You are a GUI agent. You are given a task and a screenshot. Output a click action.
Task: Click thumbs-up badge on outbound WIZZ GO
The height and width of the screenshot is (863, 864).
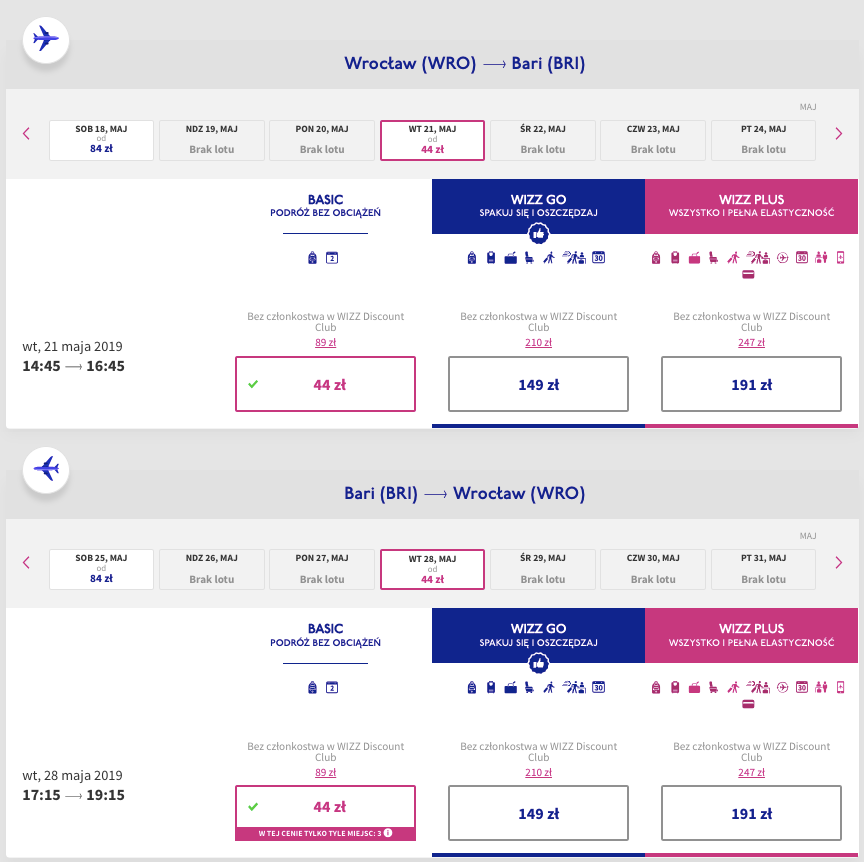pos(538,233)
